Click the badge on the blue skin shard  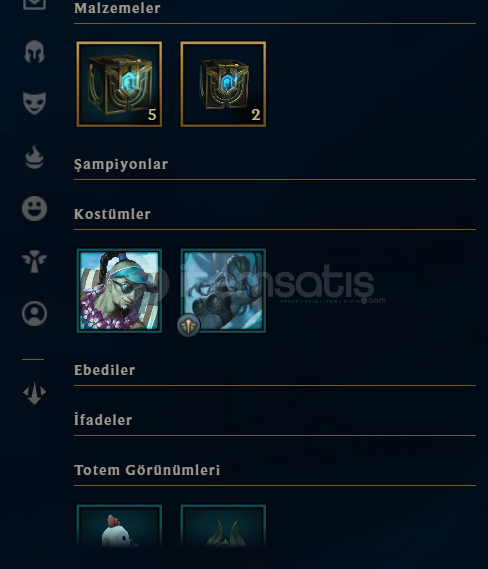tap(189, 326)
